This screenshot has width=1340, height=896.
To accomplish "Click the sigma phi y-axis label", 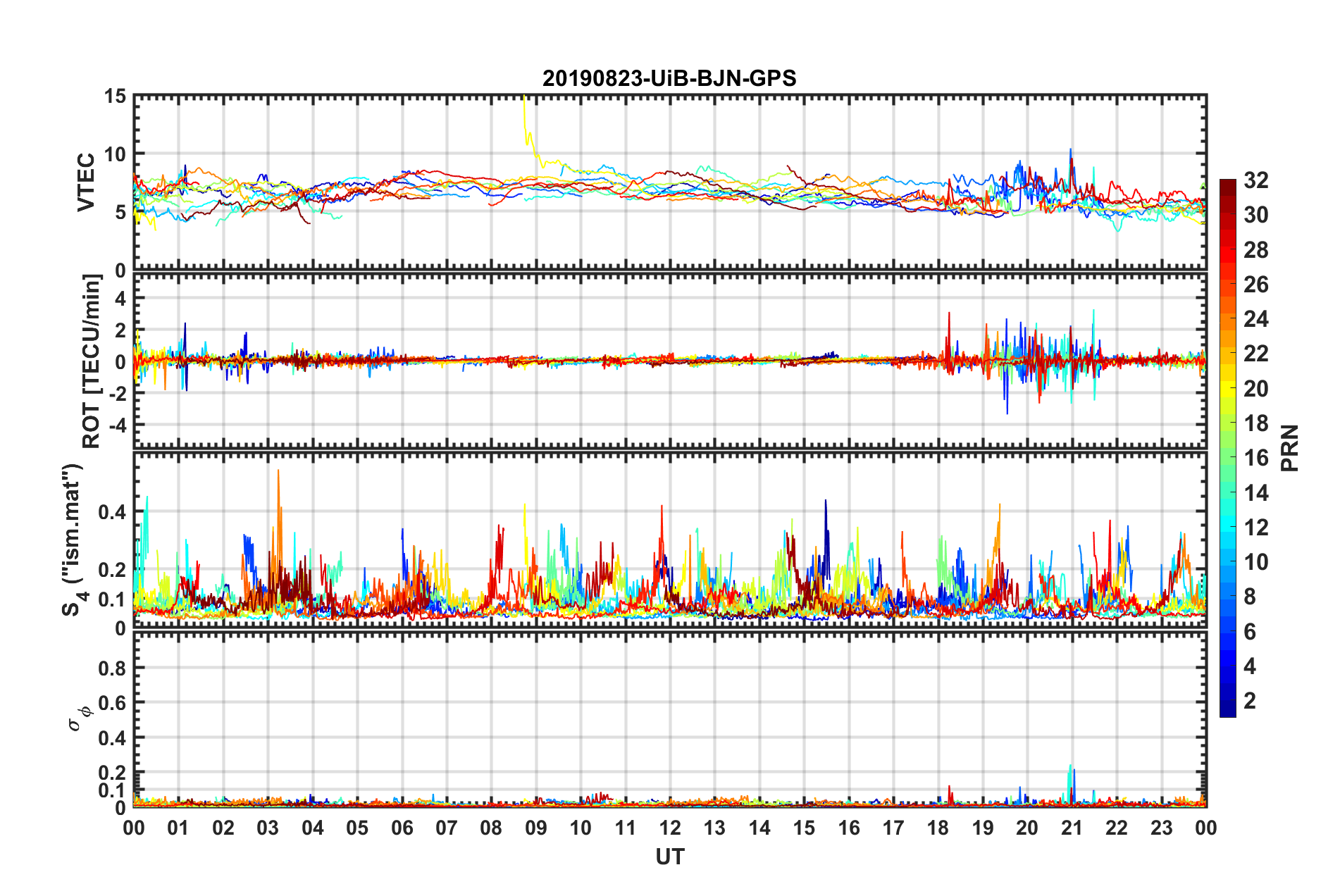I will tap(80, 719).
